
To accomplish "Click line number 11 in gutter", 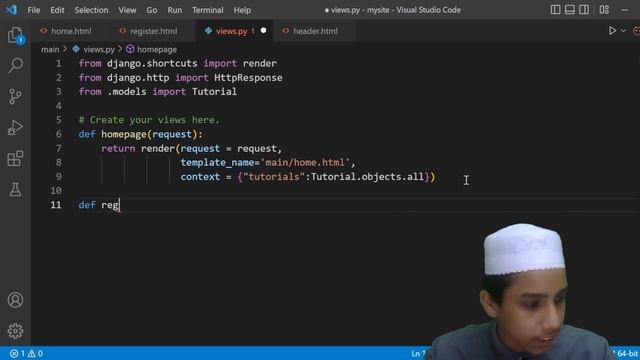I will [56, 204].
